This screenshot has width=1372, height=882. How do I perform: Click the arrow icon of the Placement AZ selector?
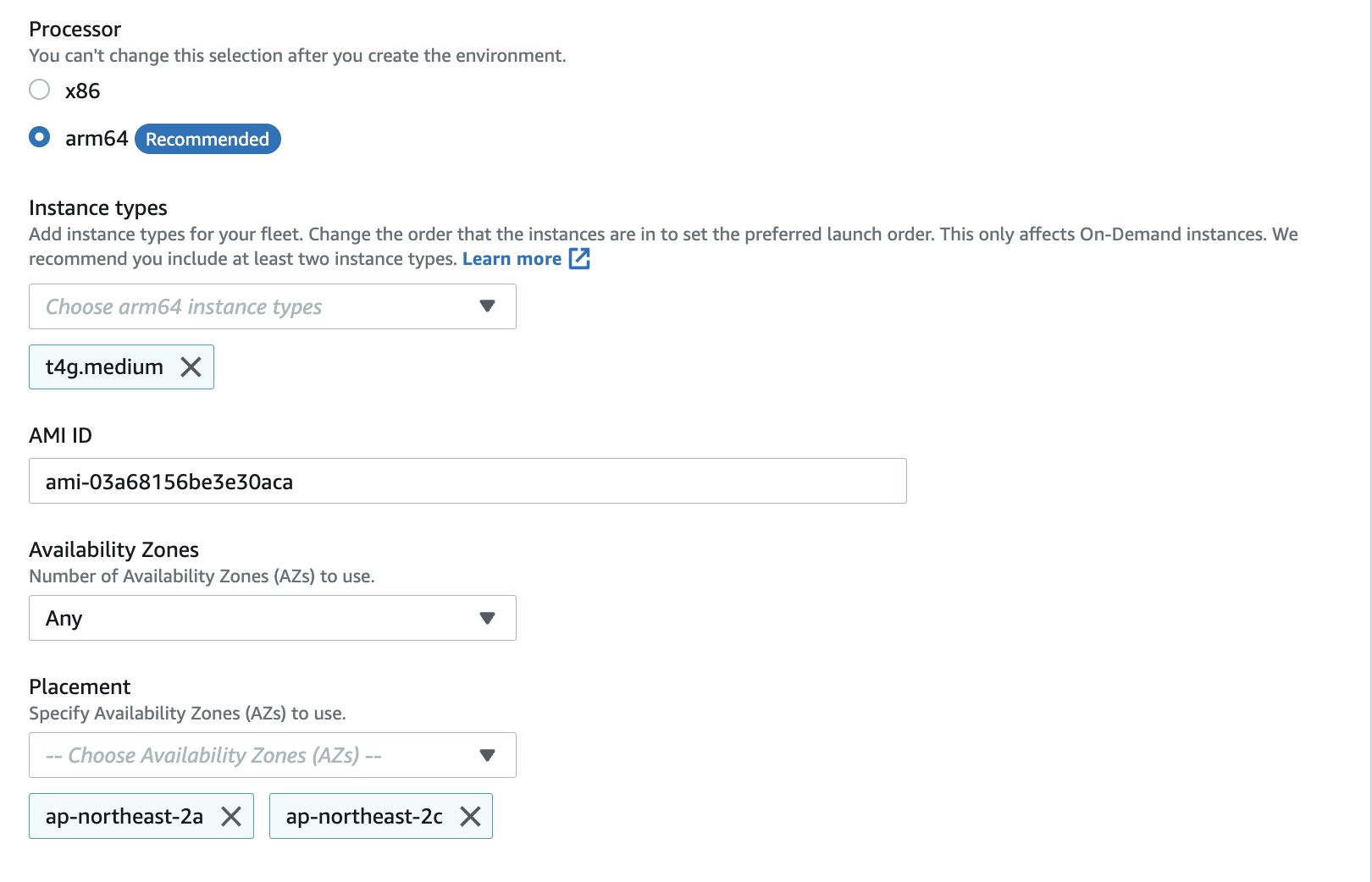[x=487, y=756]
